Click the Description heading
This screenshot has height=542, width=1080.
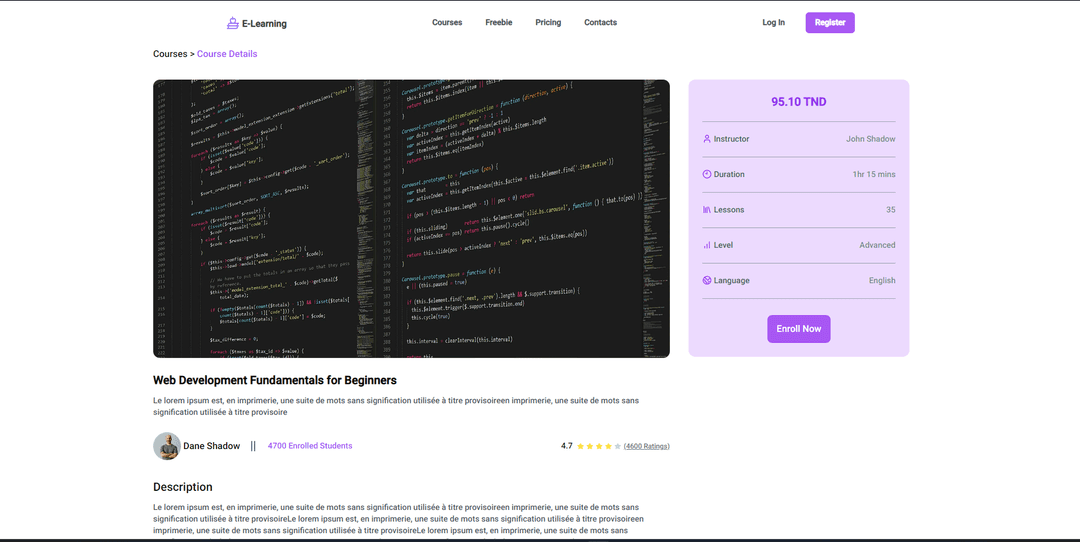pyautogui.click(x=183, y=487)
